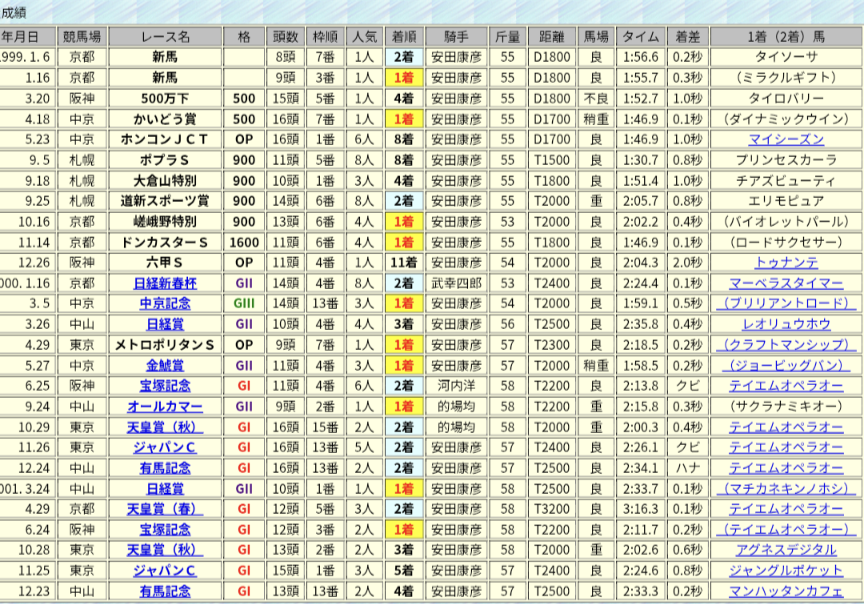864x604 pixels.
Task: Click the 騎手 column header
Action: 455,36
